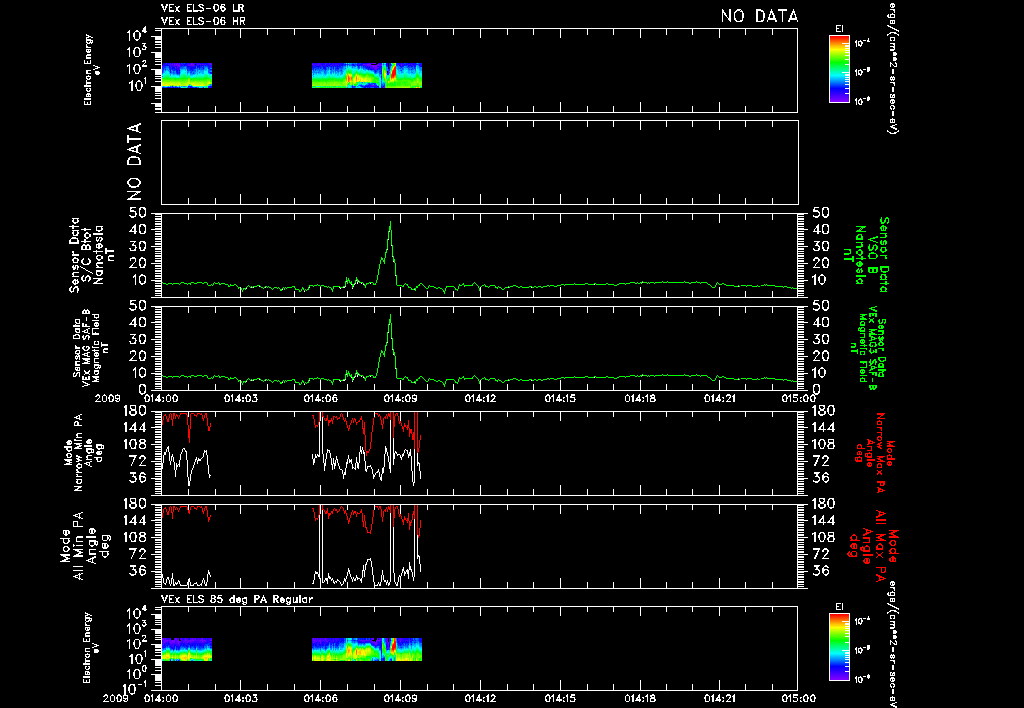Click the 'EI' label above the top color bar
The width and height of the screenshot is (1024, 708).
839,29
